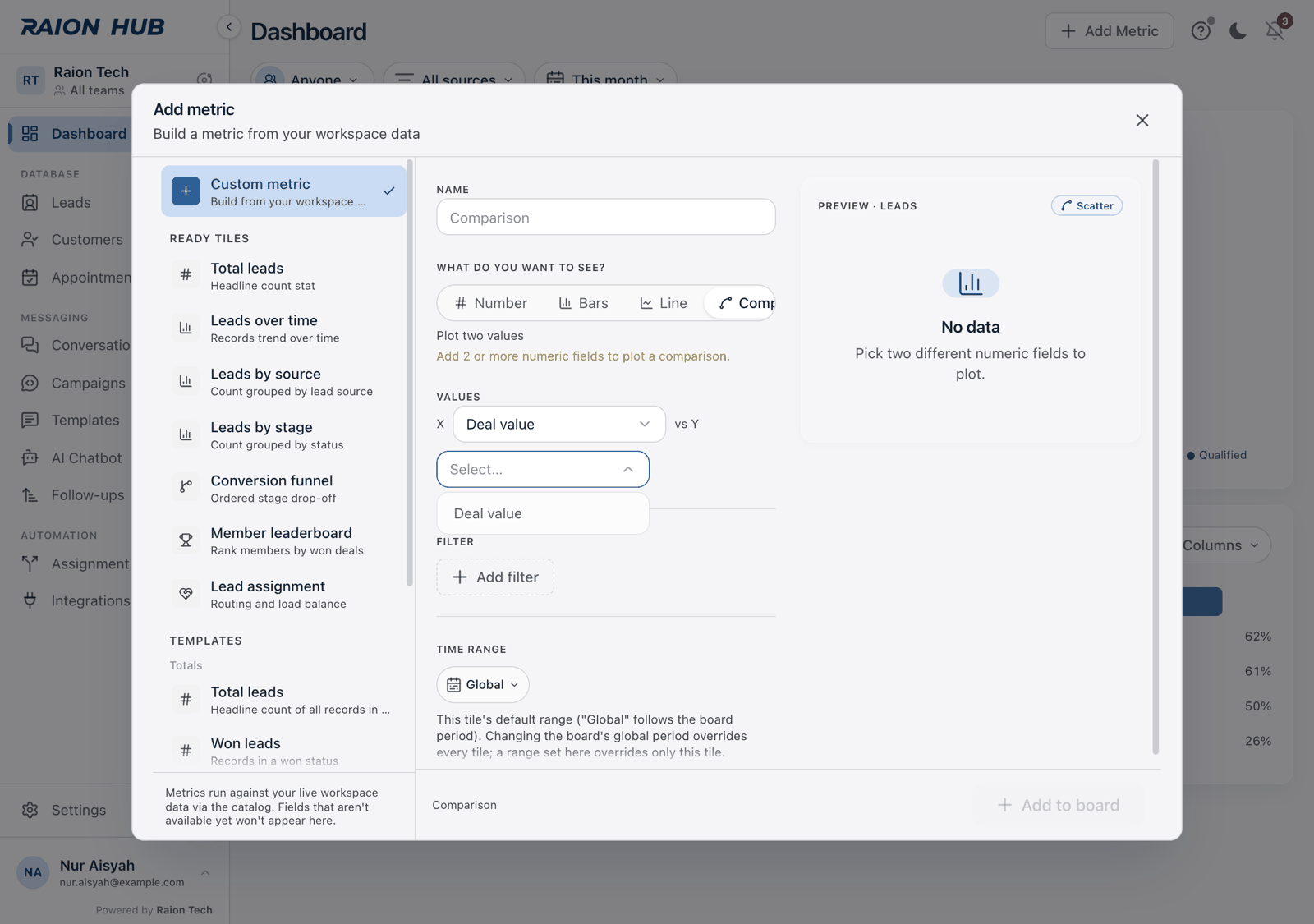This screenshot has height=924, width=1314.
Task: Focus the metric Name input field
Action: [x=606, y=218]
